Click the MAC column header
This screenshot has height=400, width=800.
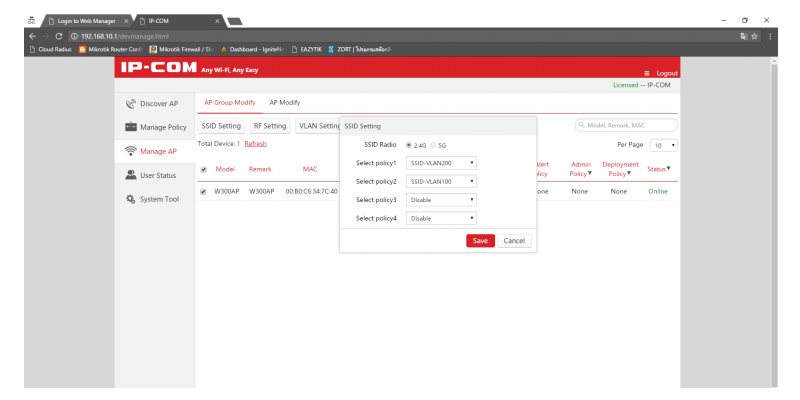point(310,169)
